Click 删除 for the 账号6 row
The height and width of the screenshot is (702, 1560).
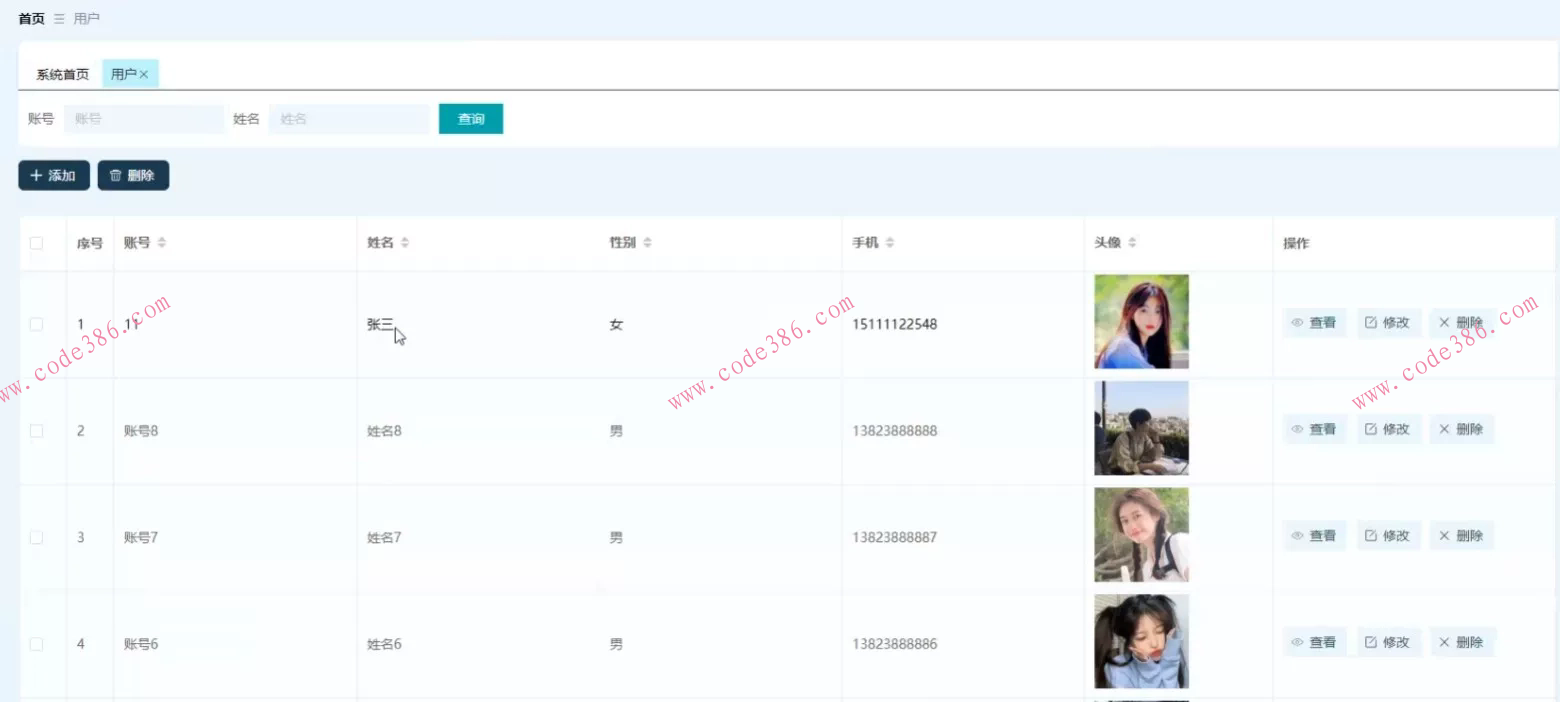pos(1462,642)
